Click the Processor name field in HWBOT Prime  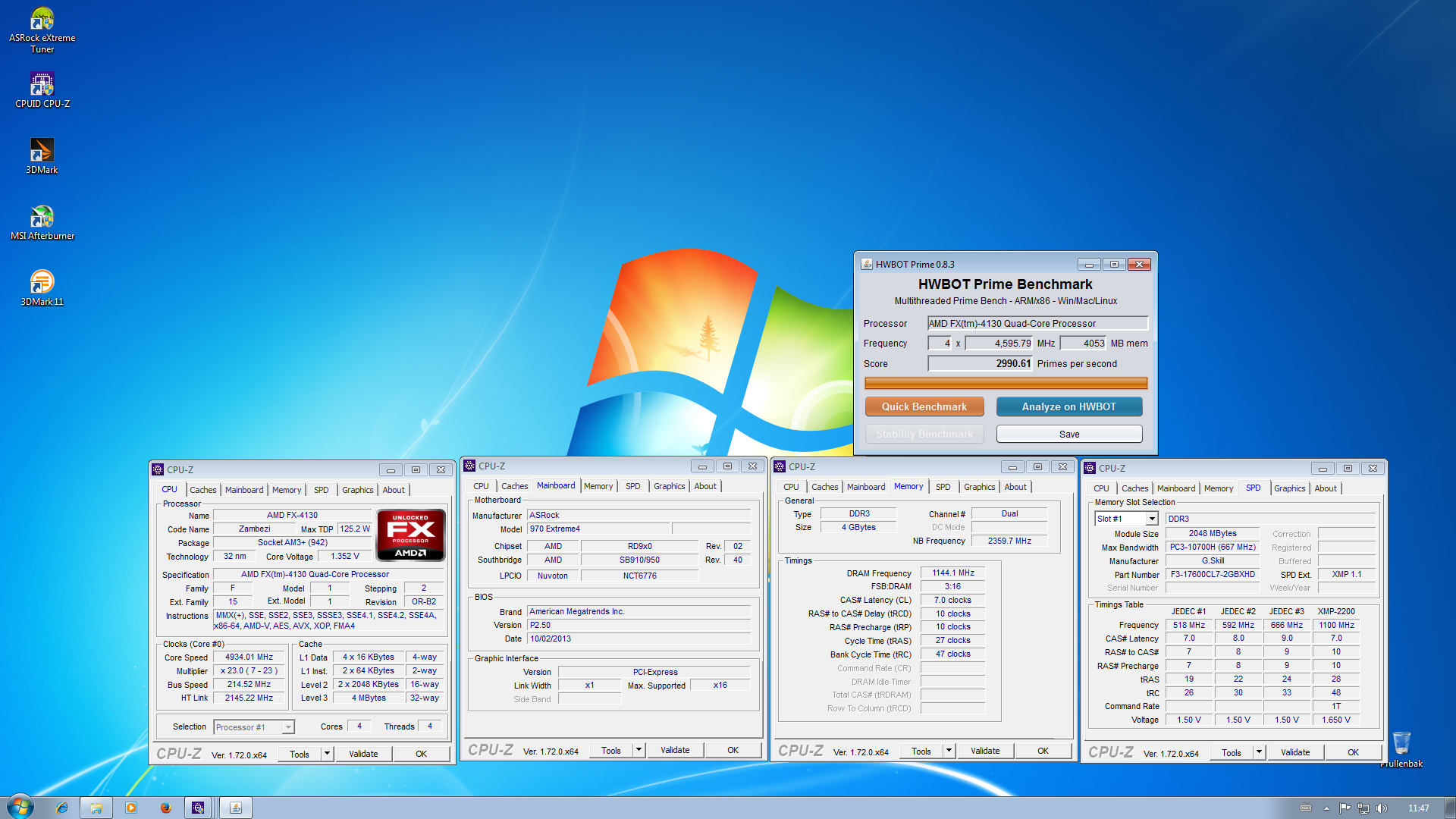pyautogui.click(x=1037, y=323)
